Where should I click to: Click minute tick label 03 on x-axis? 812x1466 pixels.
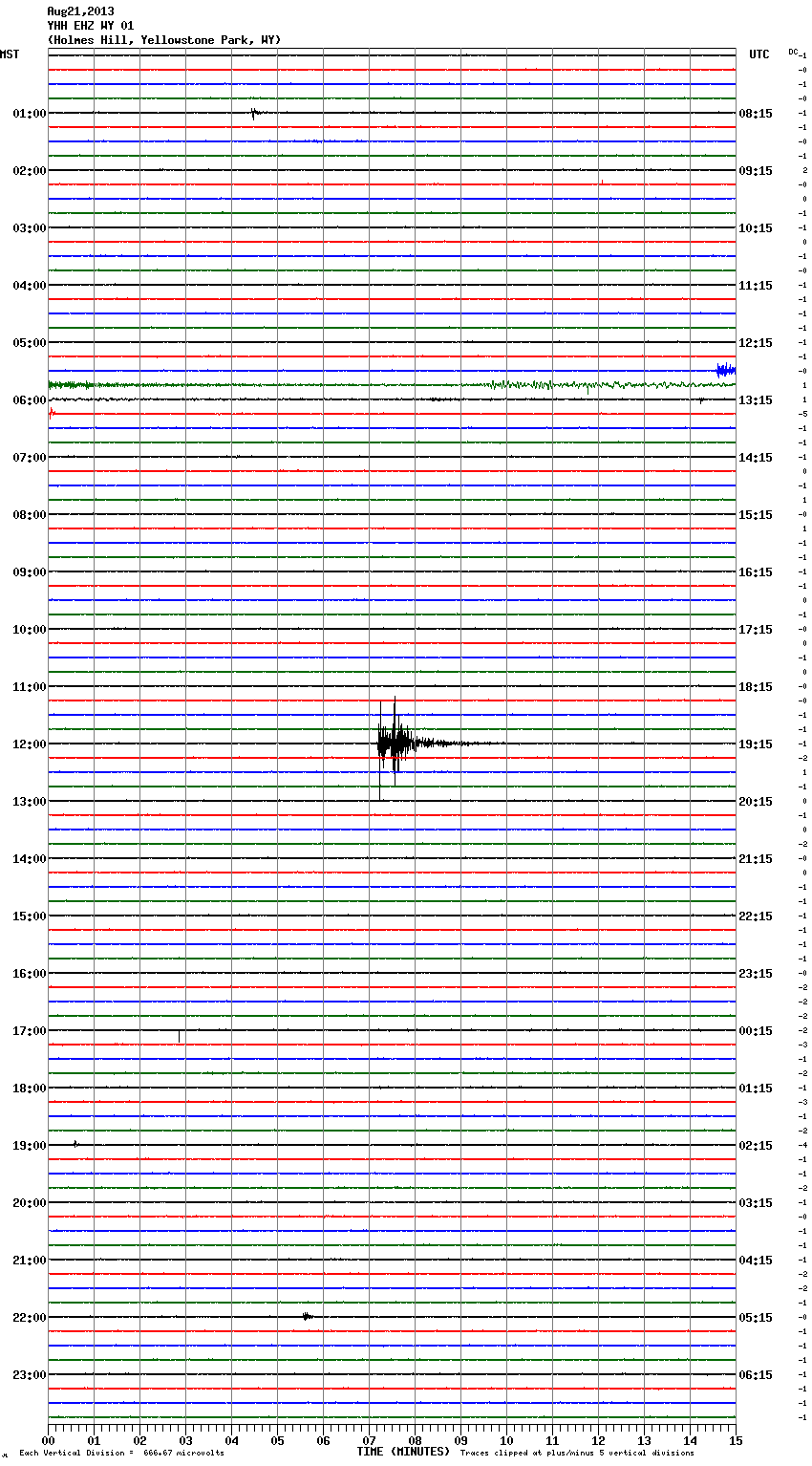click(x=185, y=1440)
